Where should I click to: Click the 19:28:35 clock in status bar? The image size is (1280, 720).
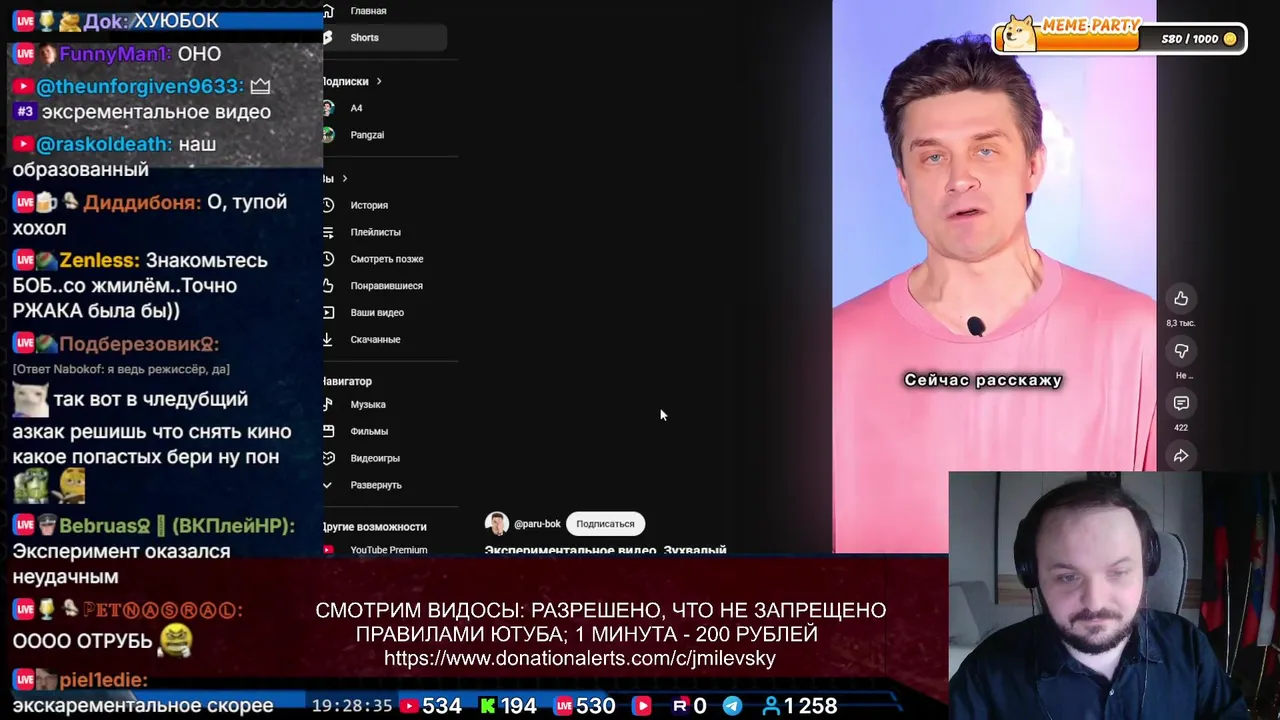(x=352, y=706)
